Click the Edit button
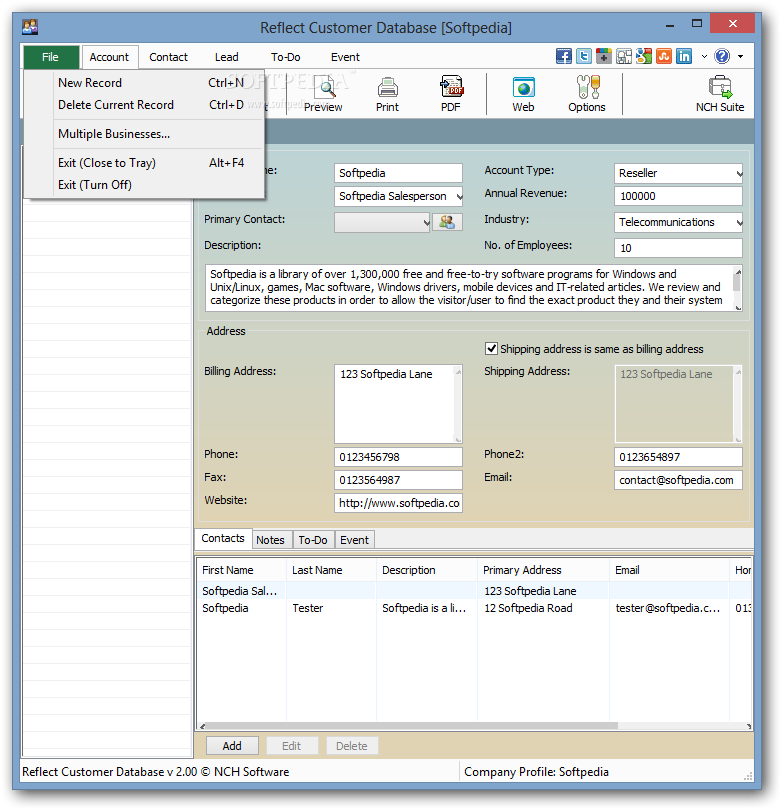The height and width of the screenshot is (810, 782). point(291,746)
